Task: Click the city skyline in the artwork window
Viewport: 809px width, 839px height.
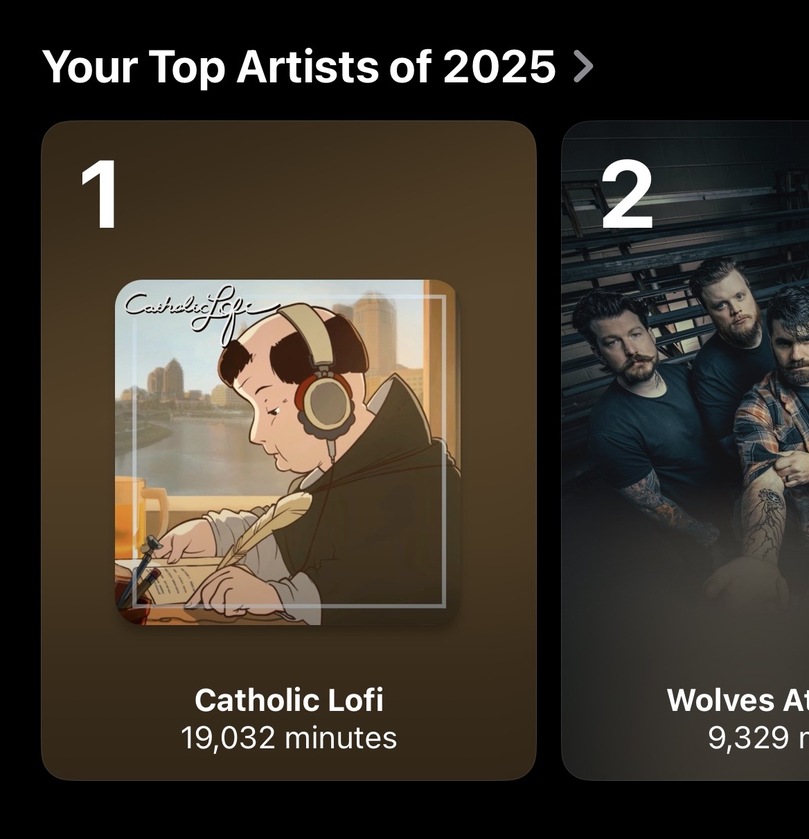Action: 170,385
